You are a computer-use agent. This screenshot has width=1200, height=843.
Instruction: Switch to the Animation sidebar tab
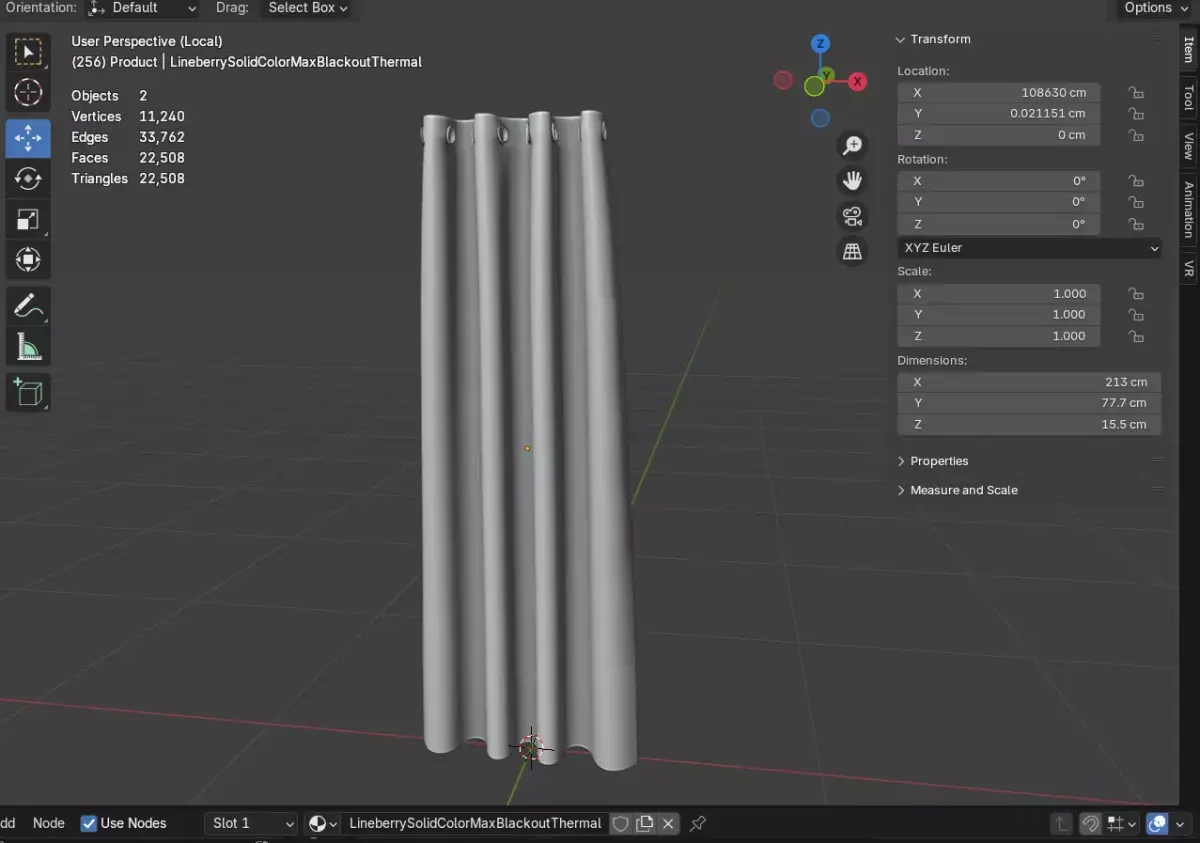(x=1188, y=209)
